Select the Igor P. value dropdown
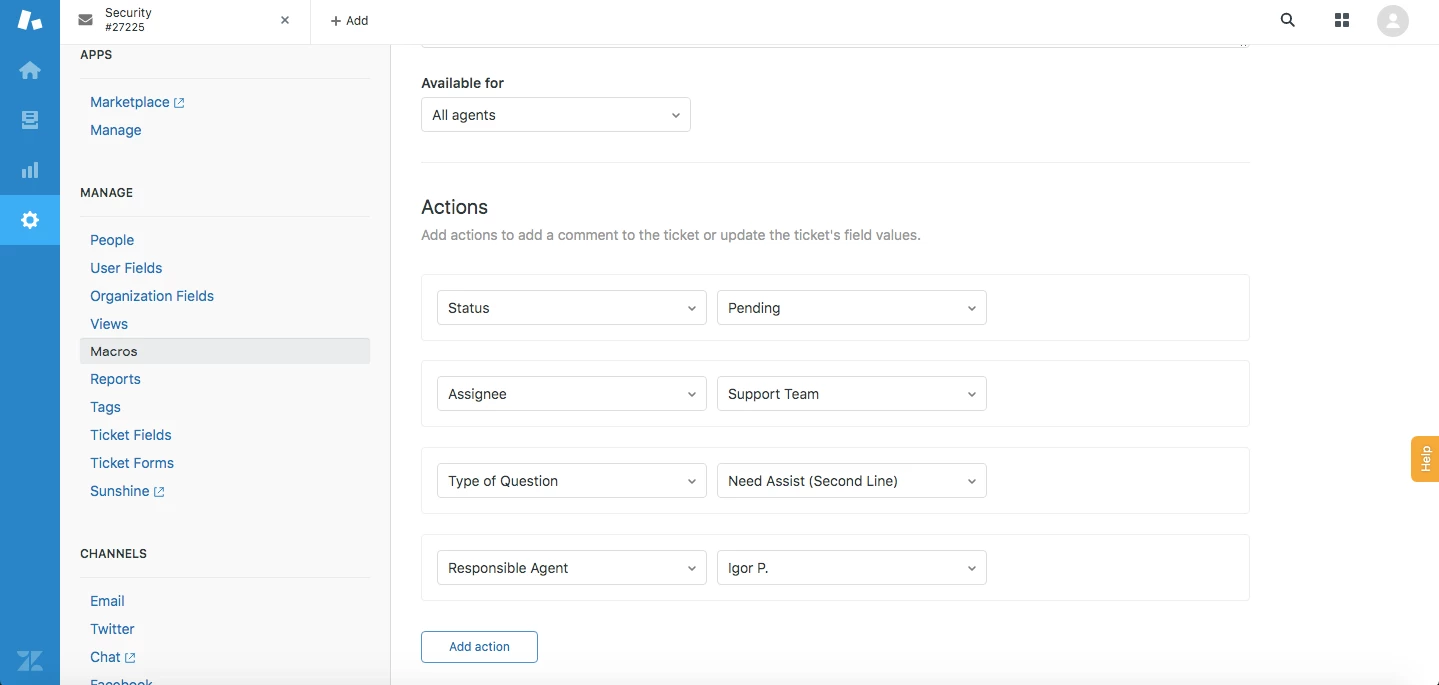1439x685 pixels. (851, 568)
